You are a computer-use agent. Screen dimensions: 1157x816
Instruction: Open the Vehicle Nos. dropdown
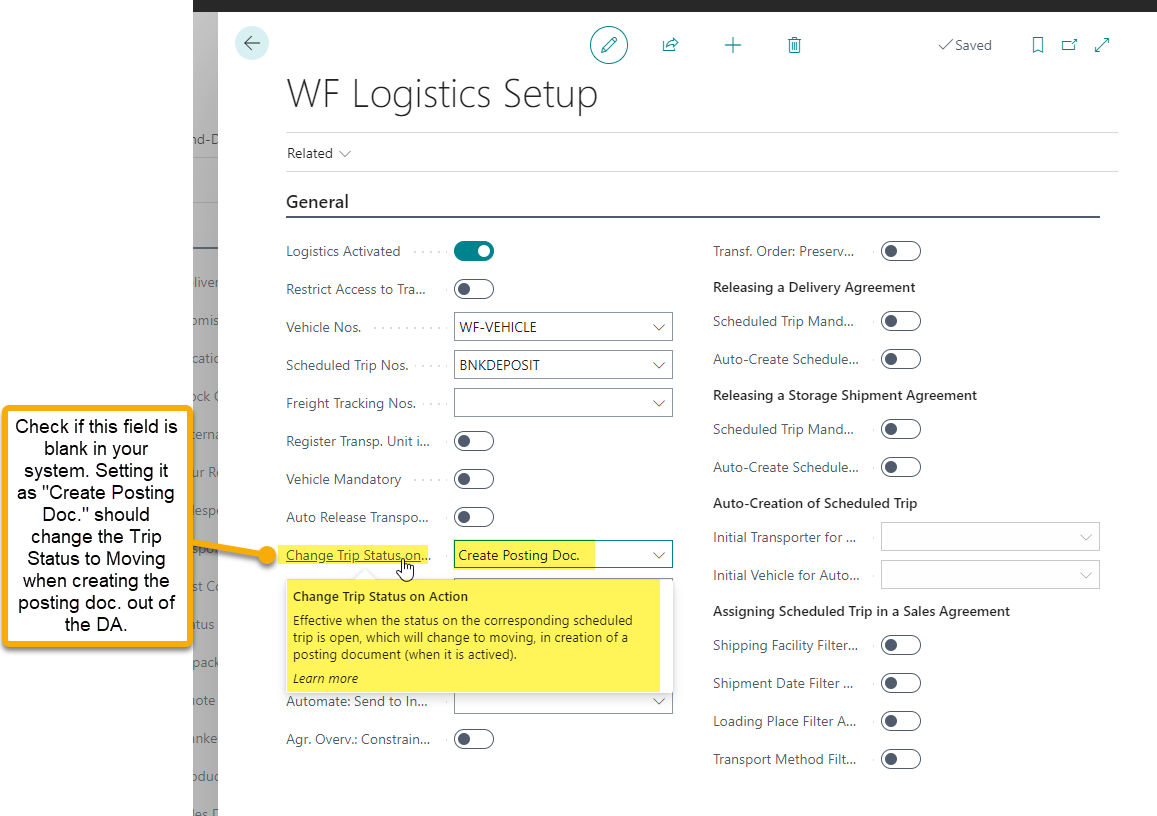(658, 327)
